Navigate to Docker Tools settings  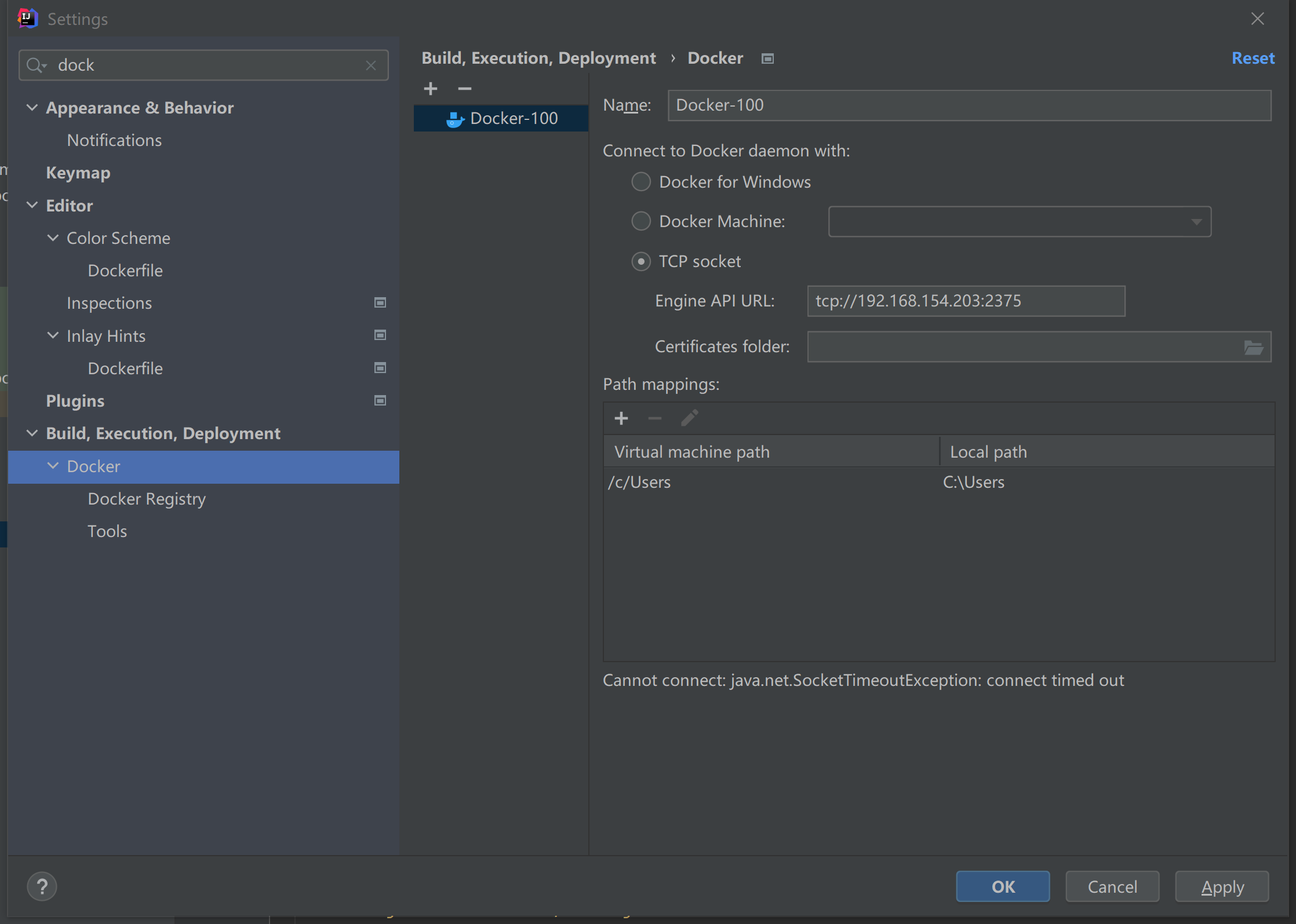(x=107, y=530)
